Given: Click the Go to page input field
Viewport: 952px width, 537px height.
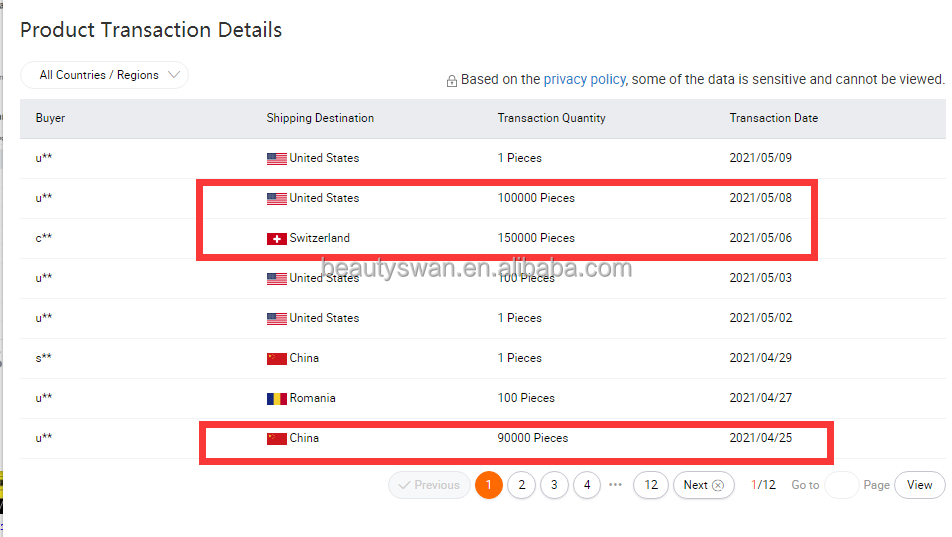Looking at the screenshot, I should click(x=841, y=485).
